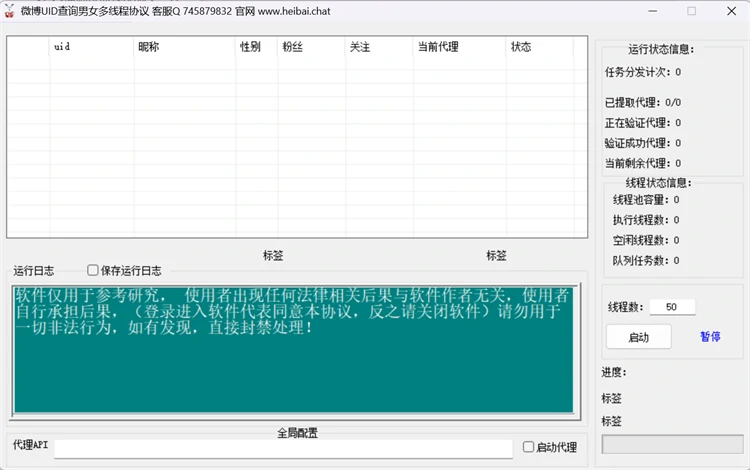The height and width of the screenshot is (470, 750).
Task: Enable the 保存运行日志 checkbox
Action: coord(93,270)
